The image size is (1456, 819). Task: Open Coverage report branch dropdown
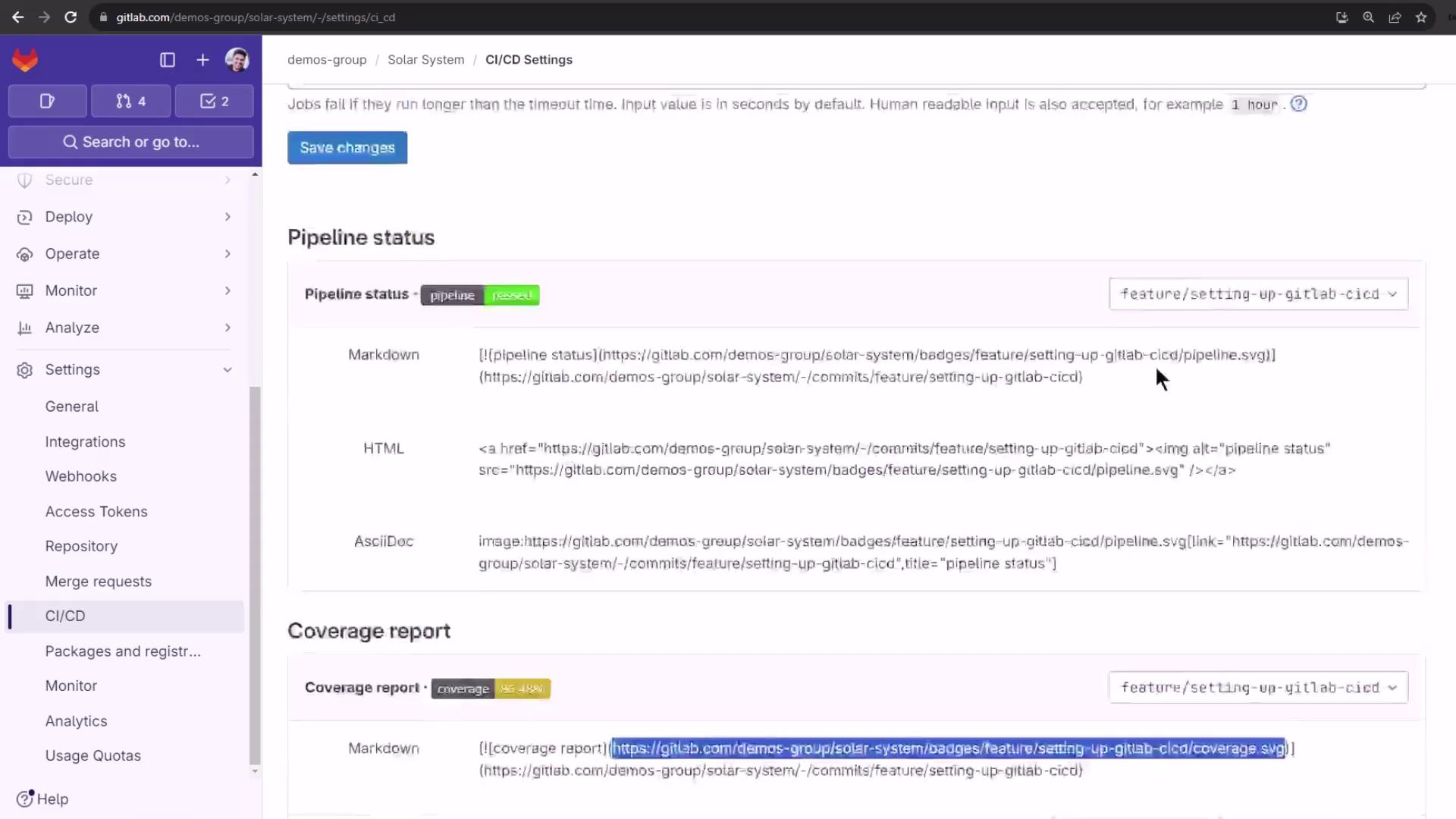pyautogui.click(x=1257, y=688)
